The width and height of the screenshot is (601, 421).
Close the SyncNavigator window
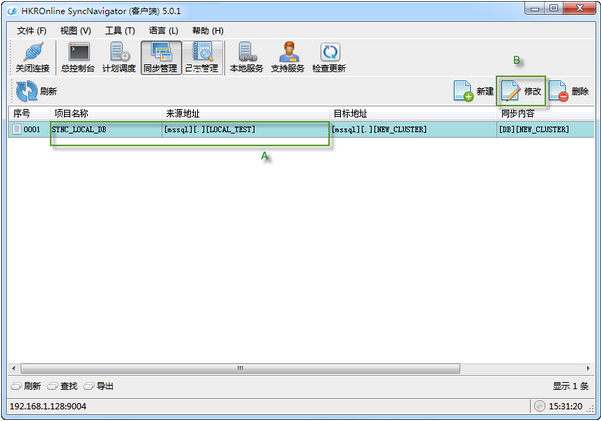pyautogui.click(x=580, y=8)
